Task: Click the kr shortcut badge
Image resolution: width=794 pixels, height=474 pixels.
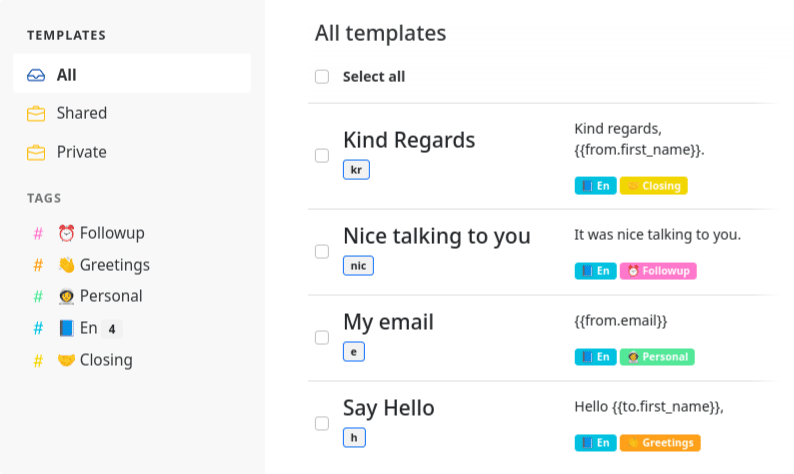Action: click(x=356, y=170)
